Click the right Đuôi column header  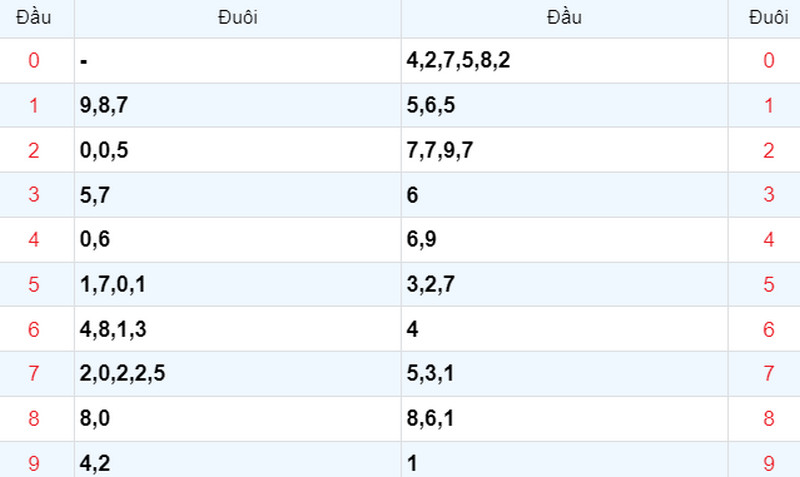pos(768,18)
